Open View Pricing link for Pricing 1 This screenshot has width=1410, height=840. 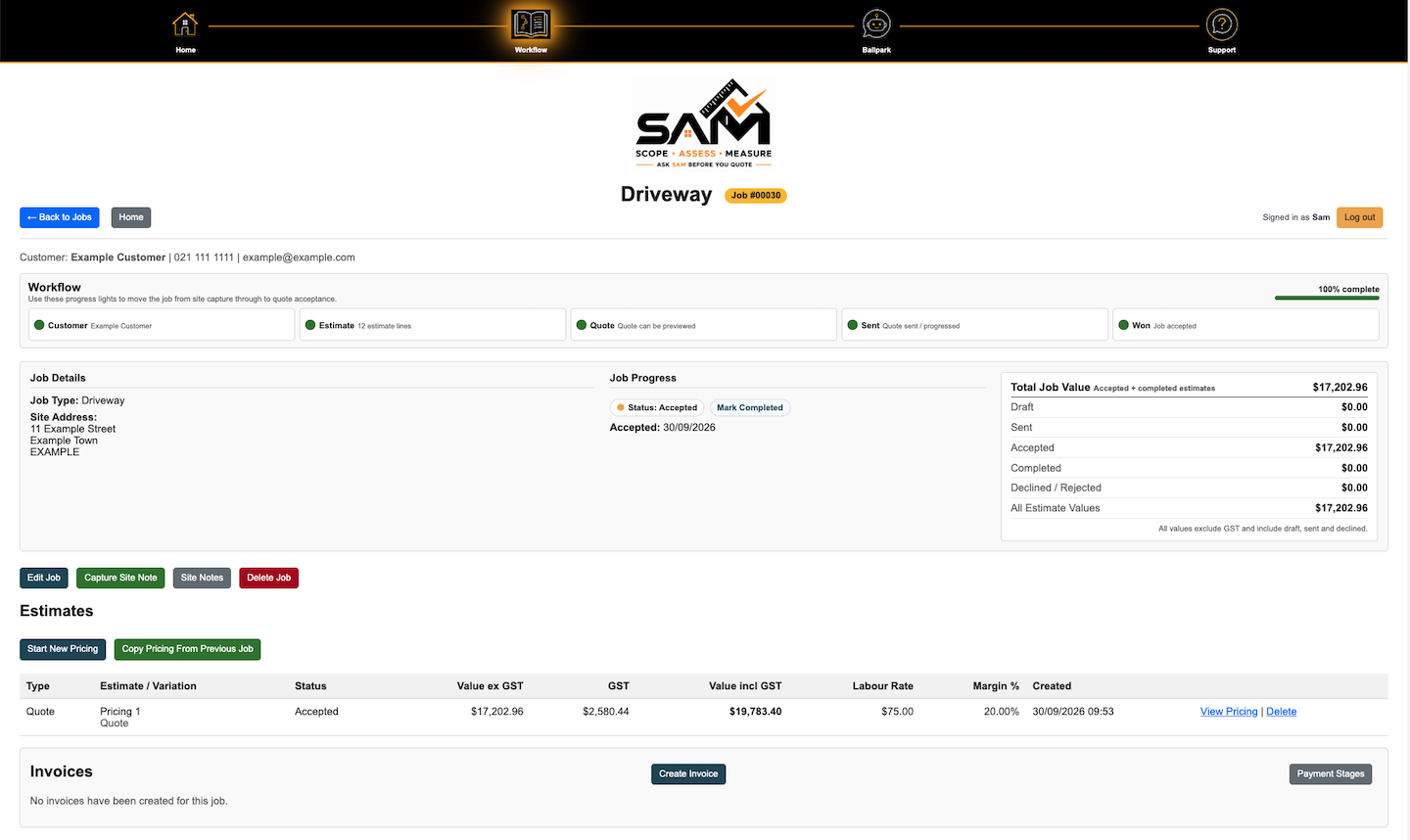(1229, 712)
